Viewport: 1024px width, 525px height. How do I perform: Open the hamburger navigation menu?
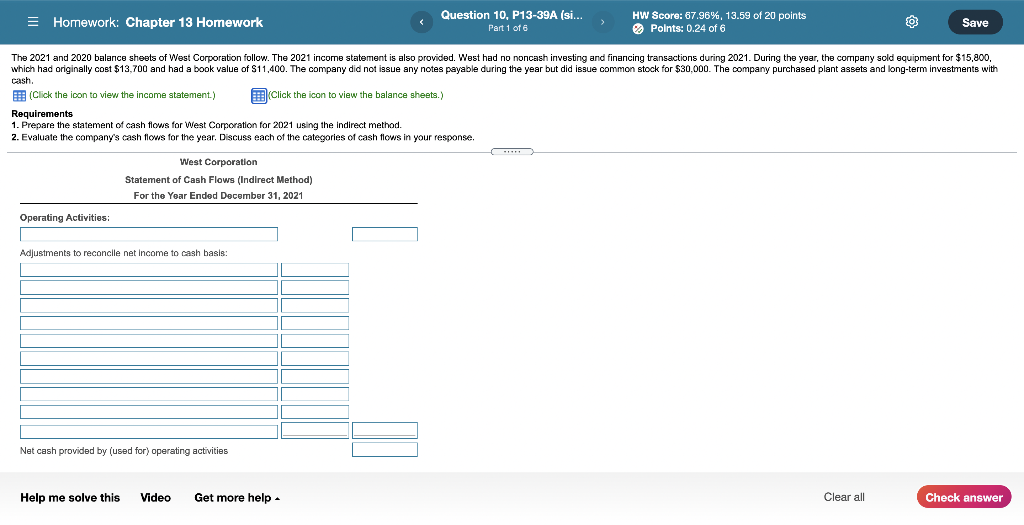(33, 22)
